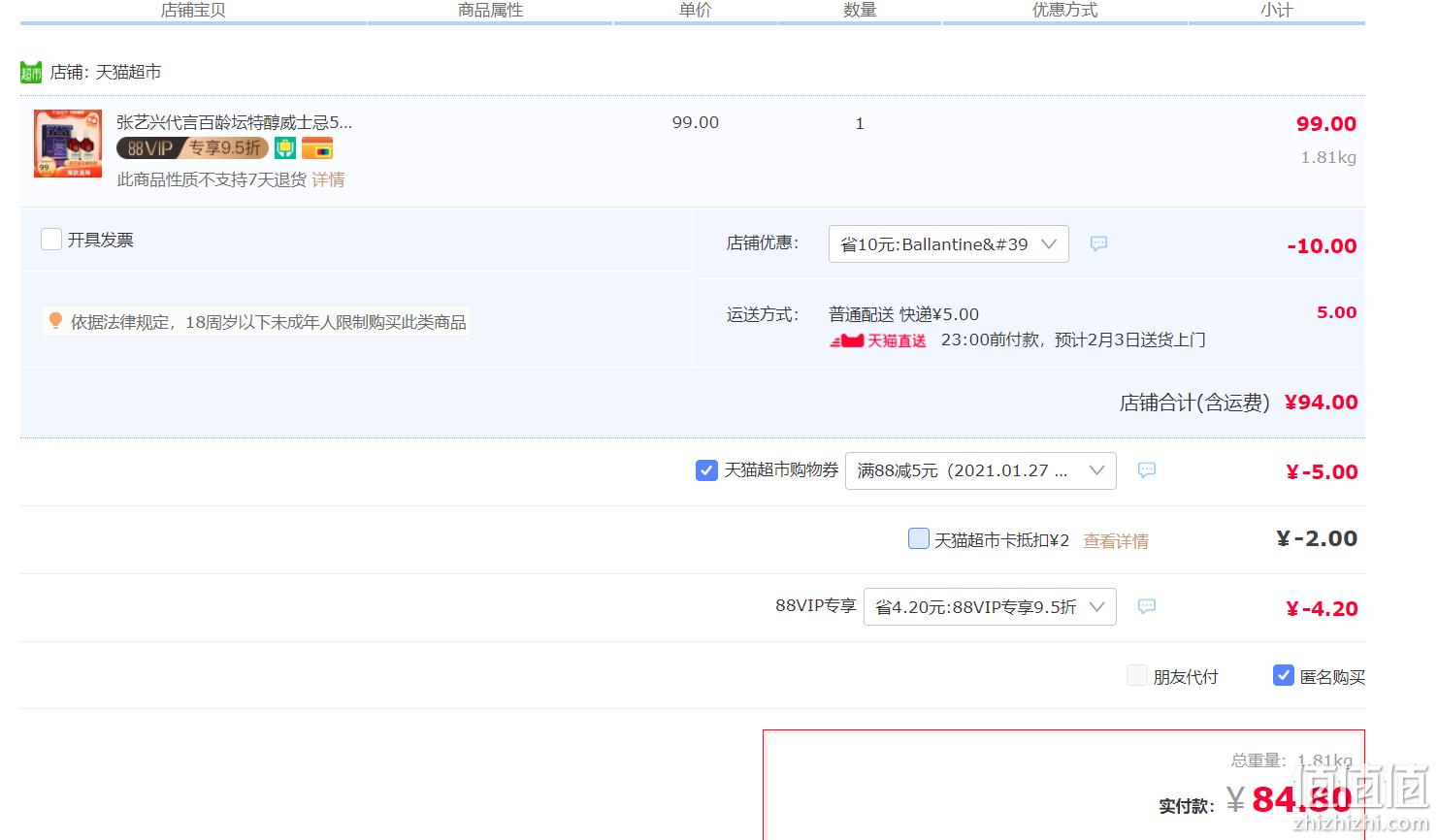Click the 1.81kg weight under subtotal

(1328, 157)
